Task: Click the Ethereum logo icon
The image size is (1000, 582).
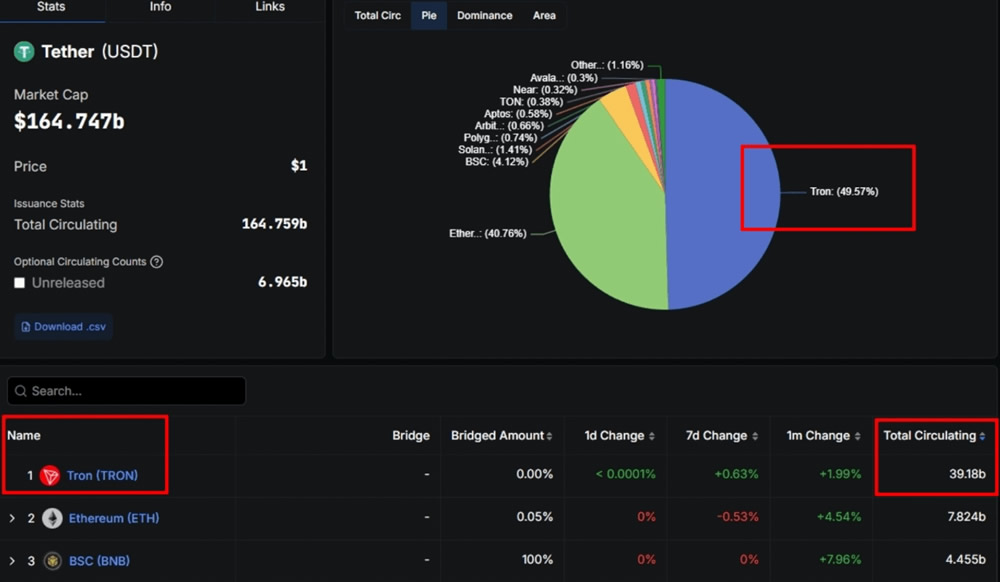Action: point(52,518)
